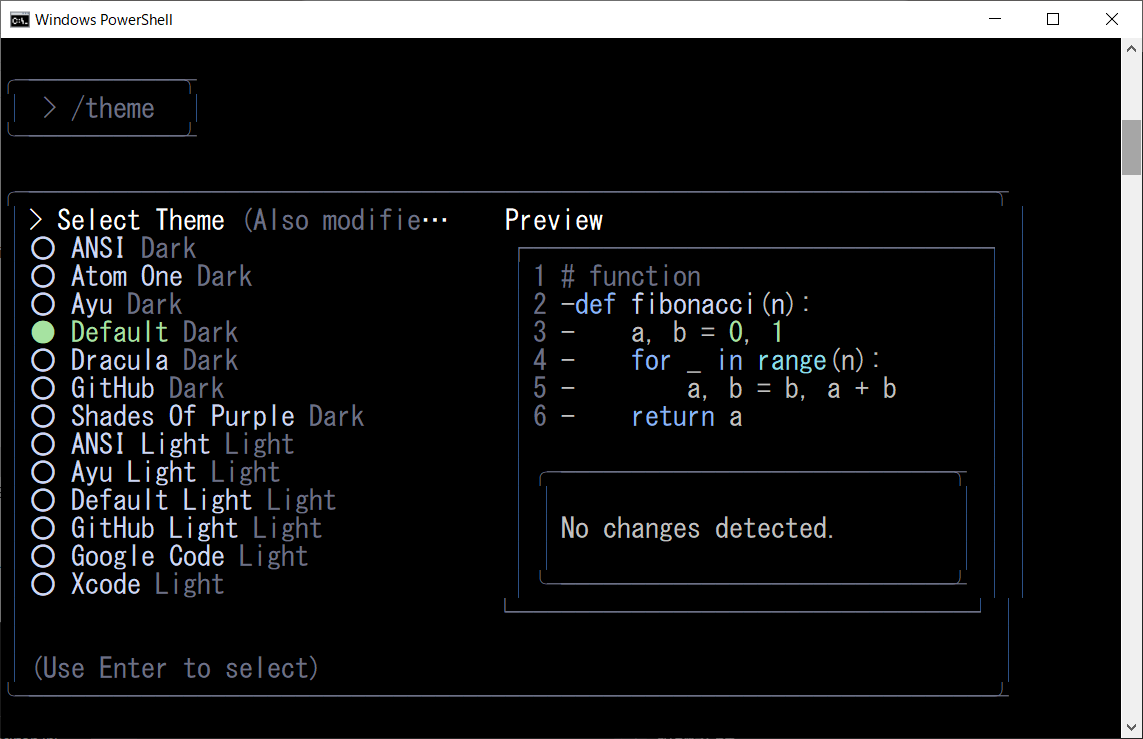Click the 'a, b = b, a + b' line

pos(792,388)
